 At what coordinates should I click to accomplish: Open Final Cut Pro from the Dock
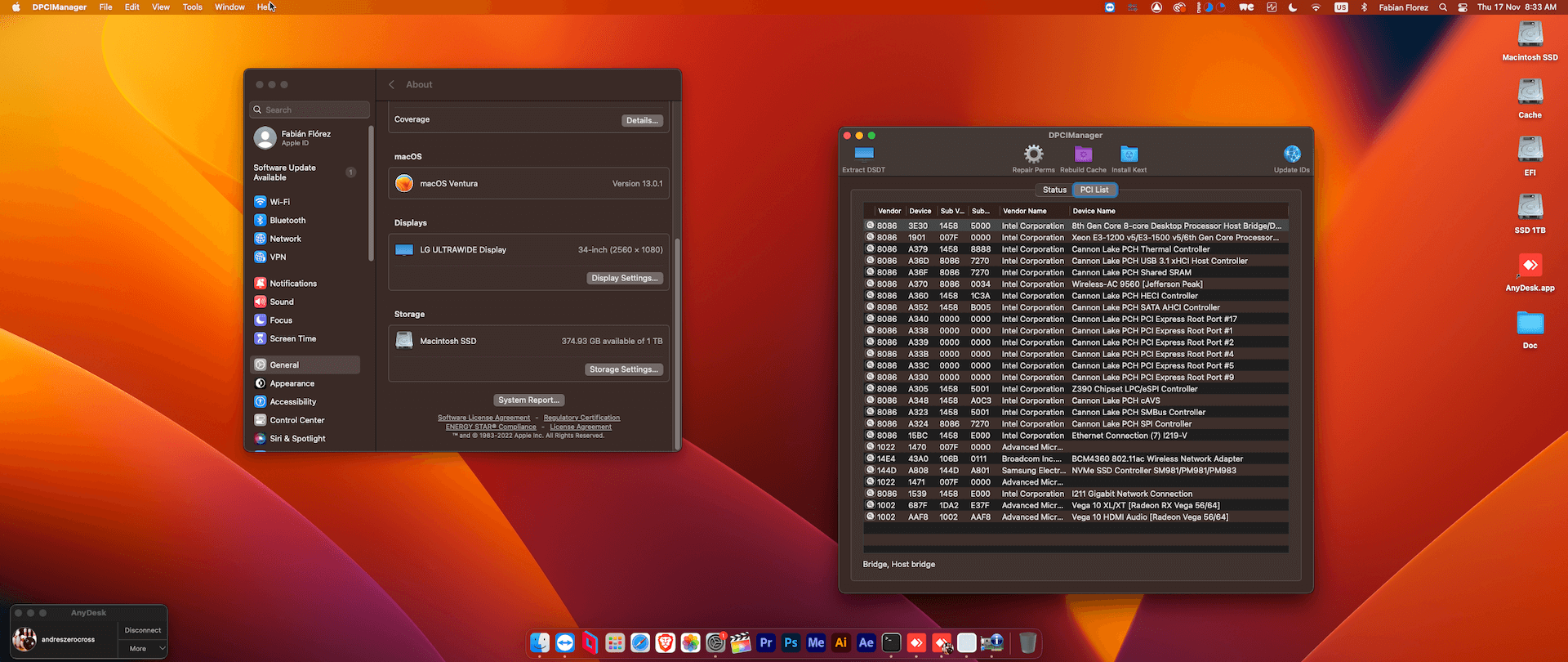point(741,643)
